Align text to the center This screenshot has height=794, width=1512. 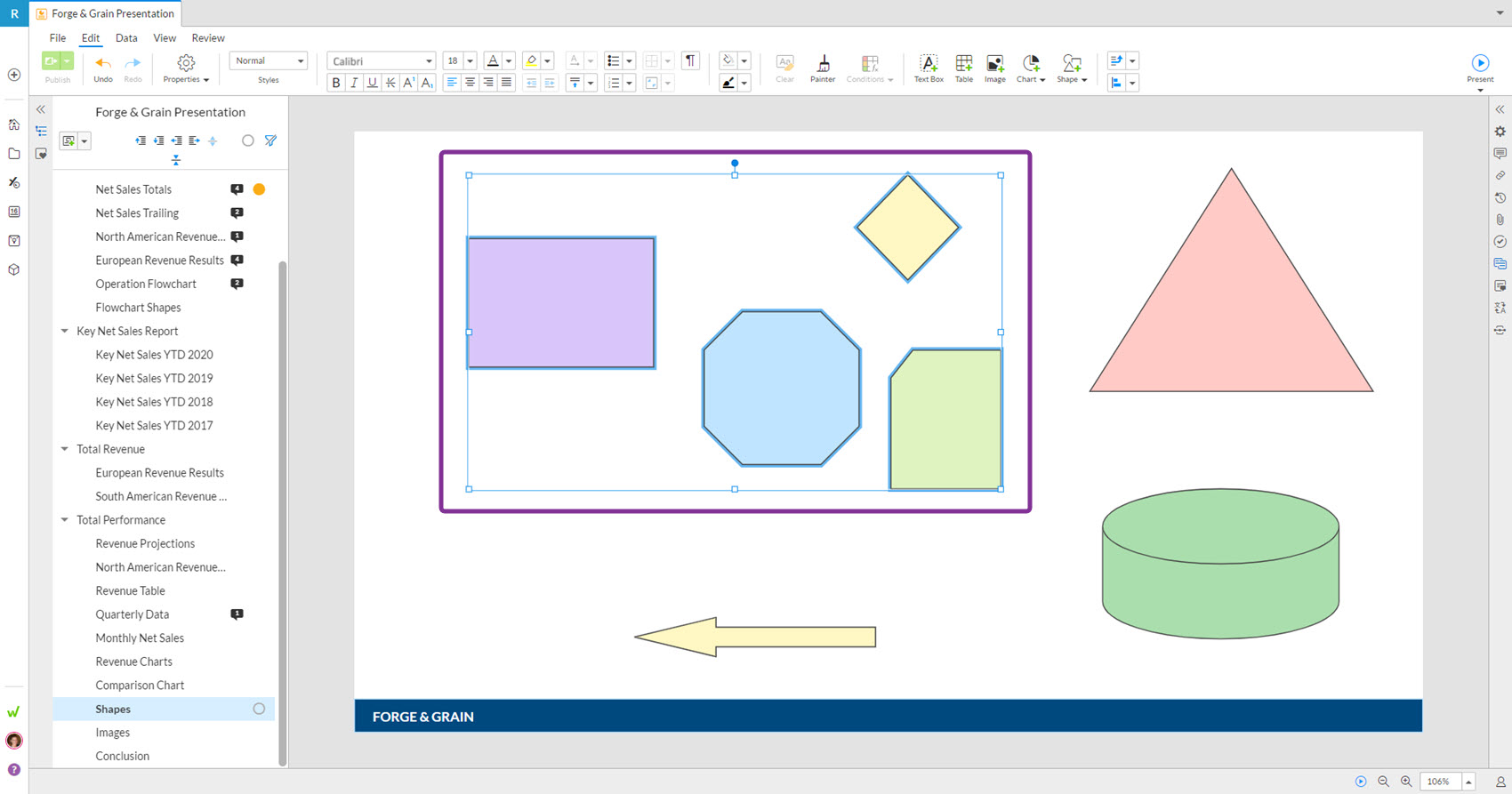click(470, 83)
